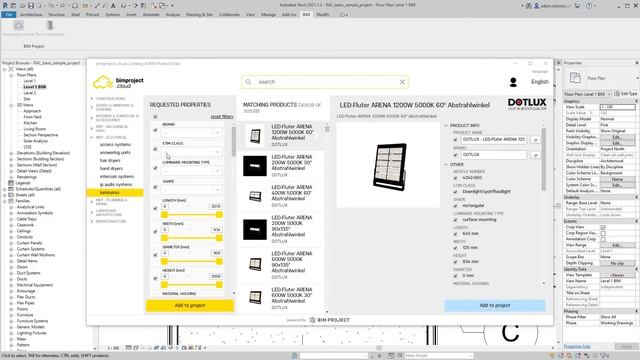The height and width of the screenshot is (360, 640).
Task: Open the Revit home R logo icon
Action: pos(5,6)
